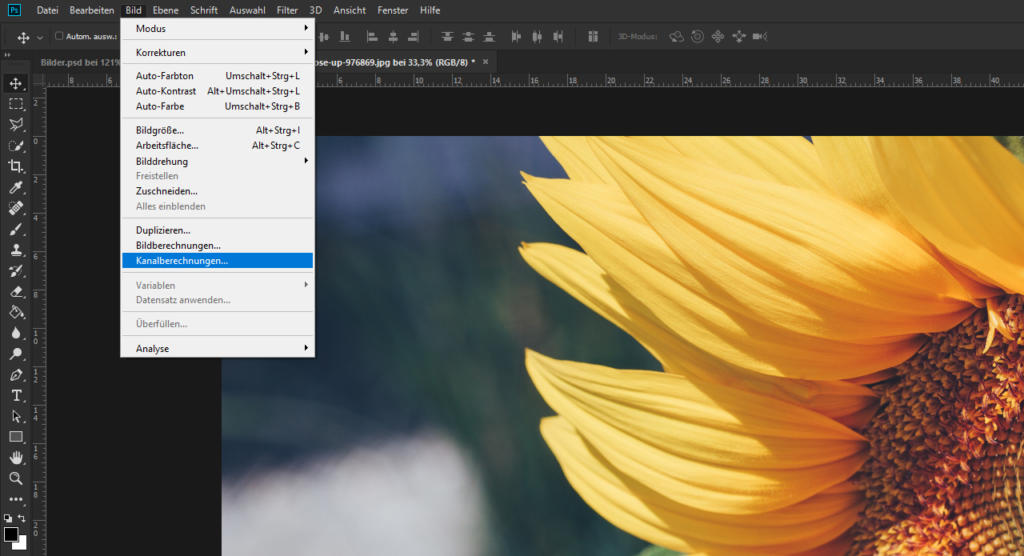Screen dimensions: 1024x556
Task: Choose Auto-Kontrast menu entry
Action: [x=217, y=91]
